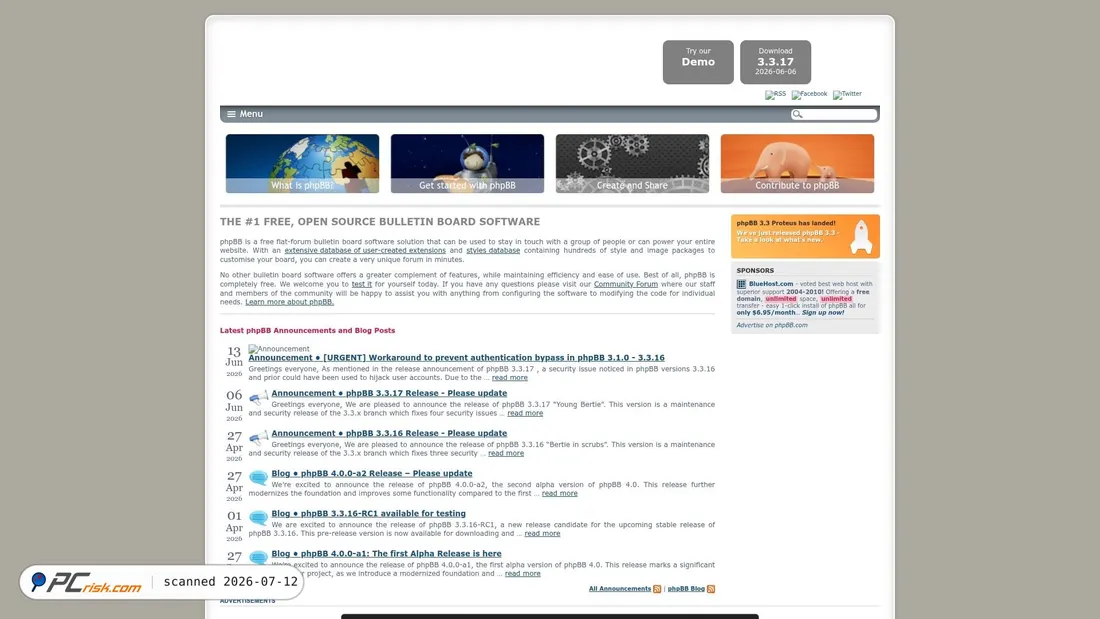Open 'Create and Share' gears banner
The height and width of the screenshot is (619, 1100).
(632, 164)
